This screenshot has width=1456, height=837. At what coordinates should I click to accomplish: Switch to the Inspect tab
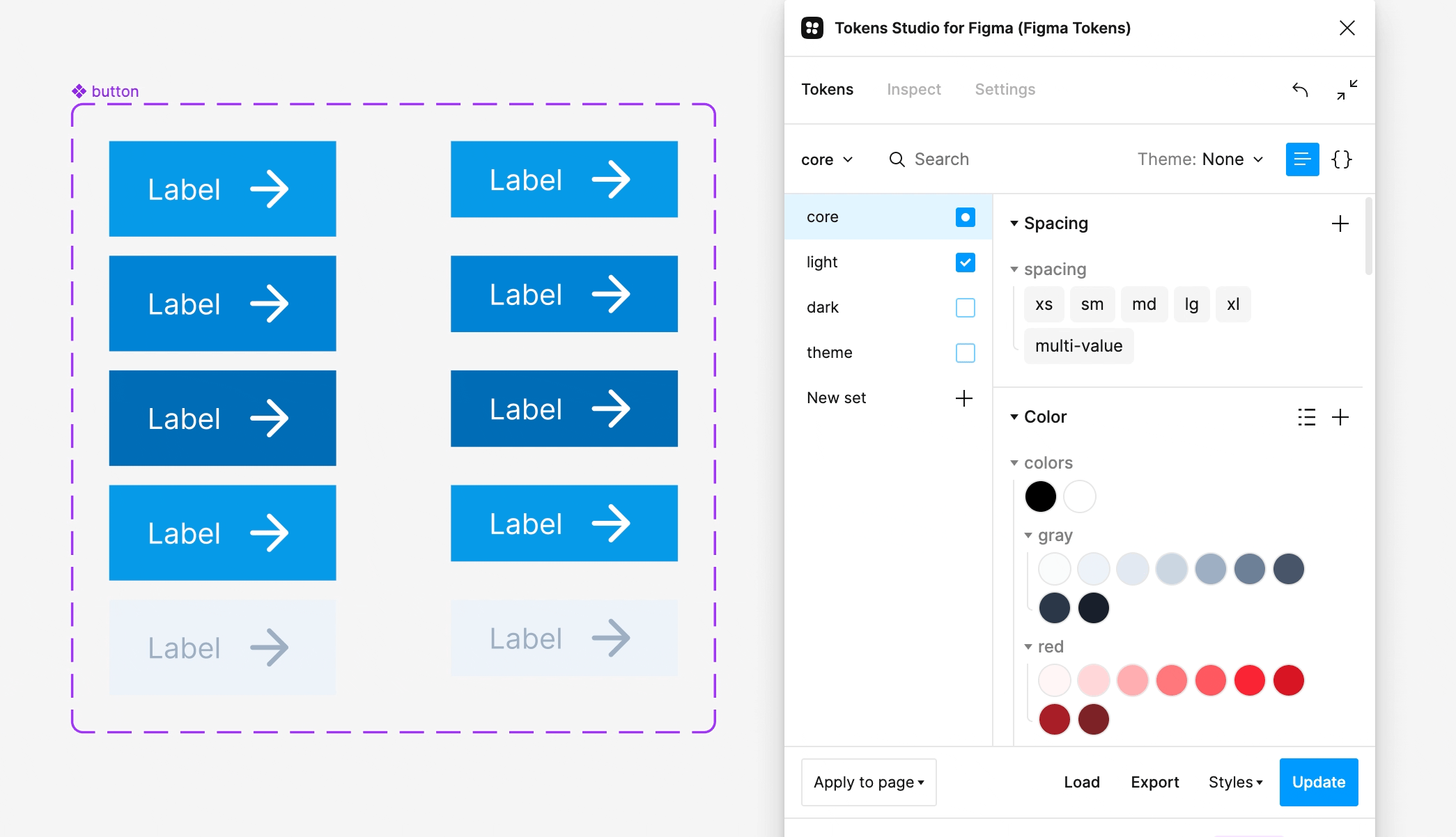[913, 89]
